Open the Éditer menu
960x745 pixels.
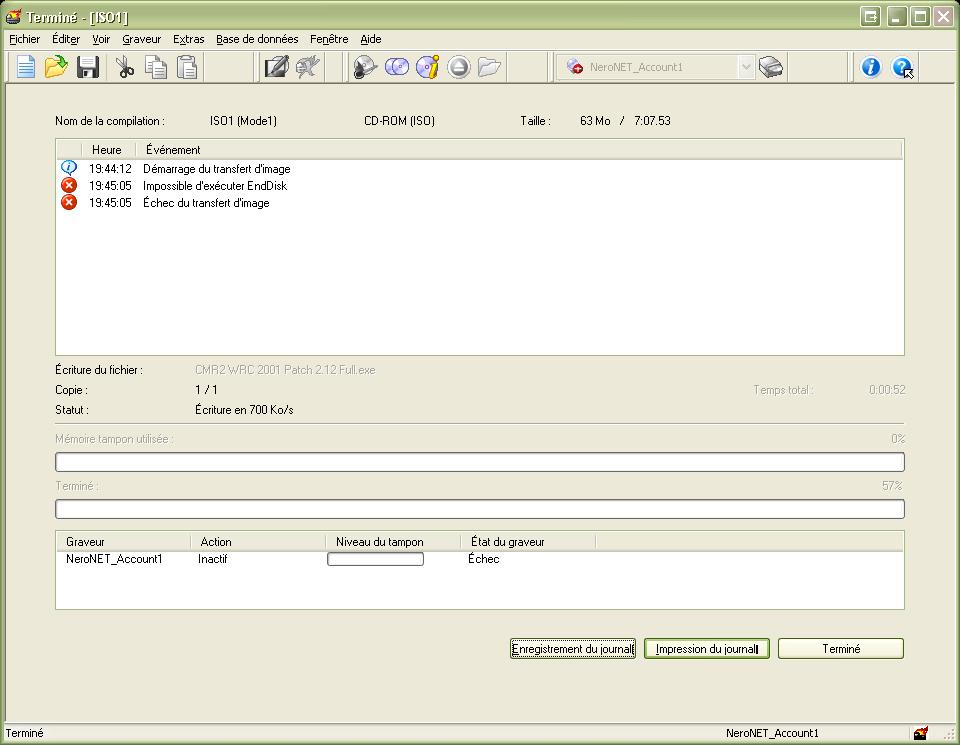66,39
